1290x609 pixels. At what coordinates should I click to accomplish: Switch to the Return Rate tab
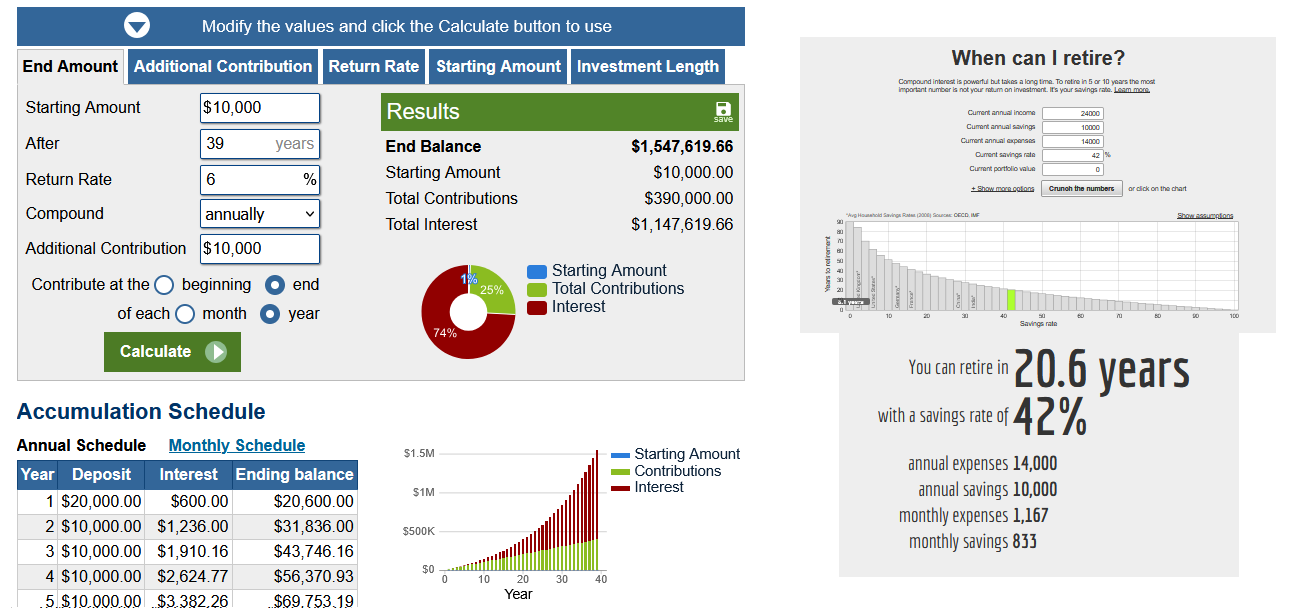tap(374, 67)
